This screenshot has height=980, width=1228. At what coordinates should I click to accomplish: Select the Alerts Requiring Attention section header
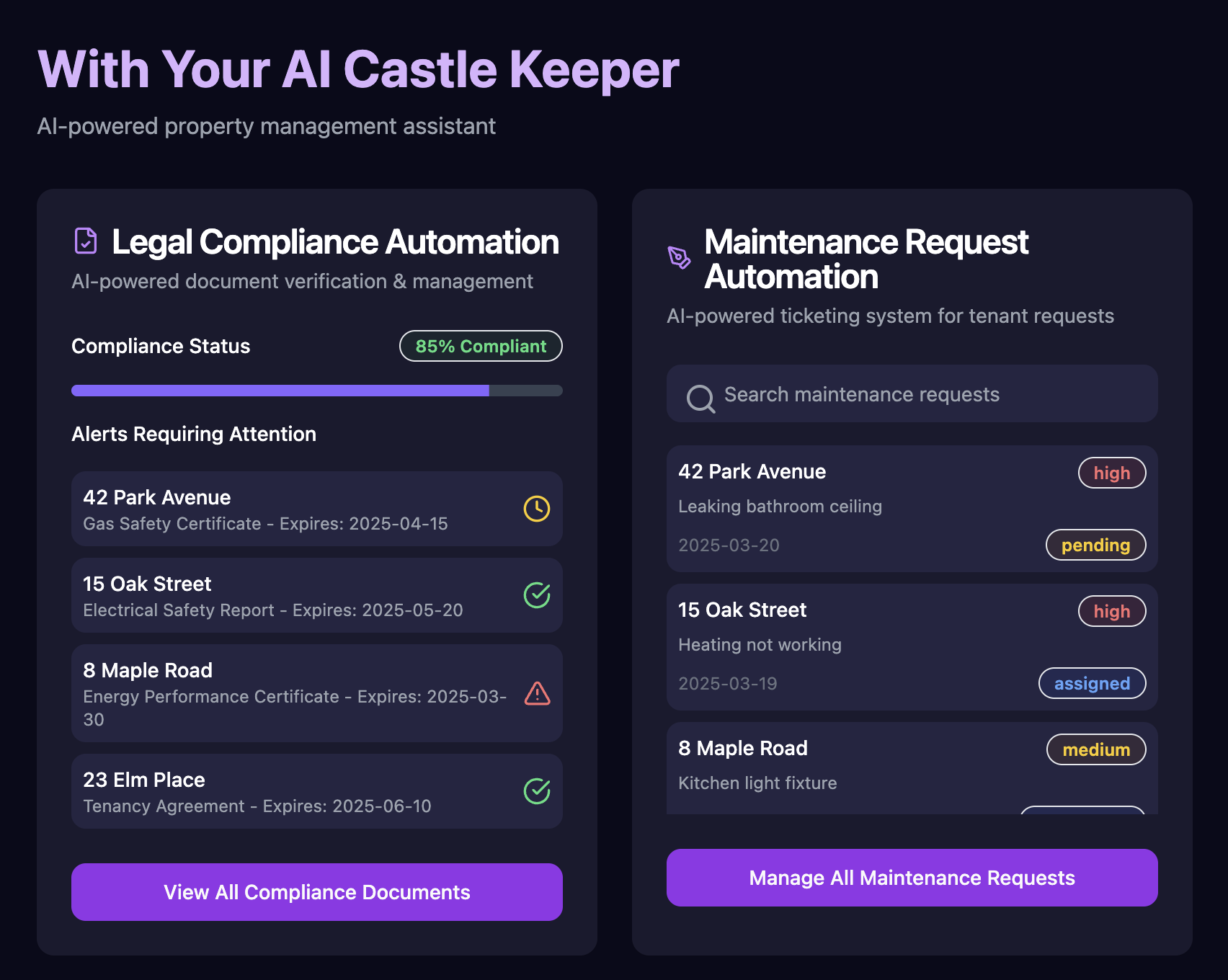point(193,434)
